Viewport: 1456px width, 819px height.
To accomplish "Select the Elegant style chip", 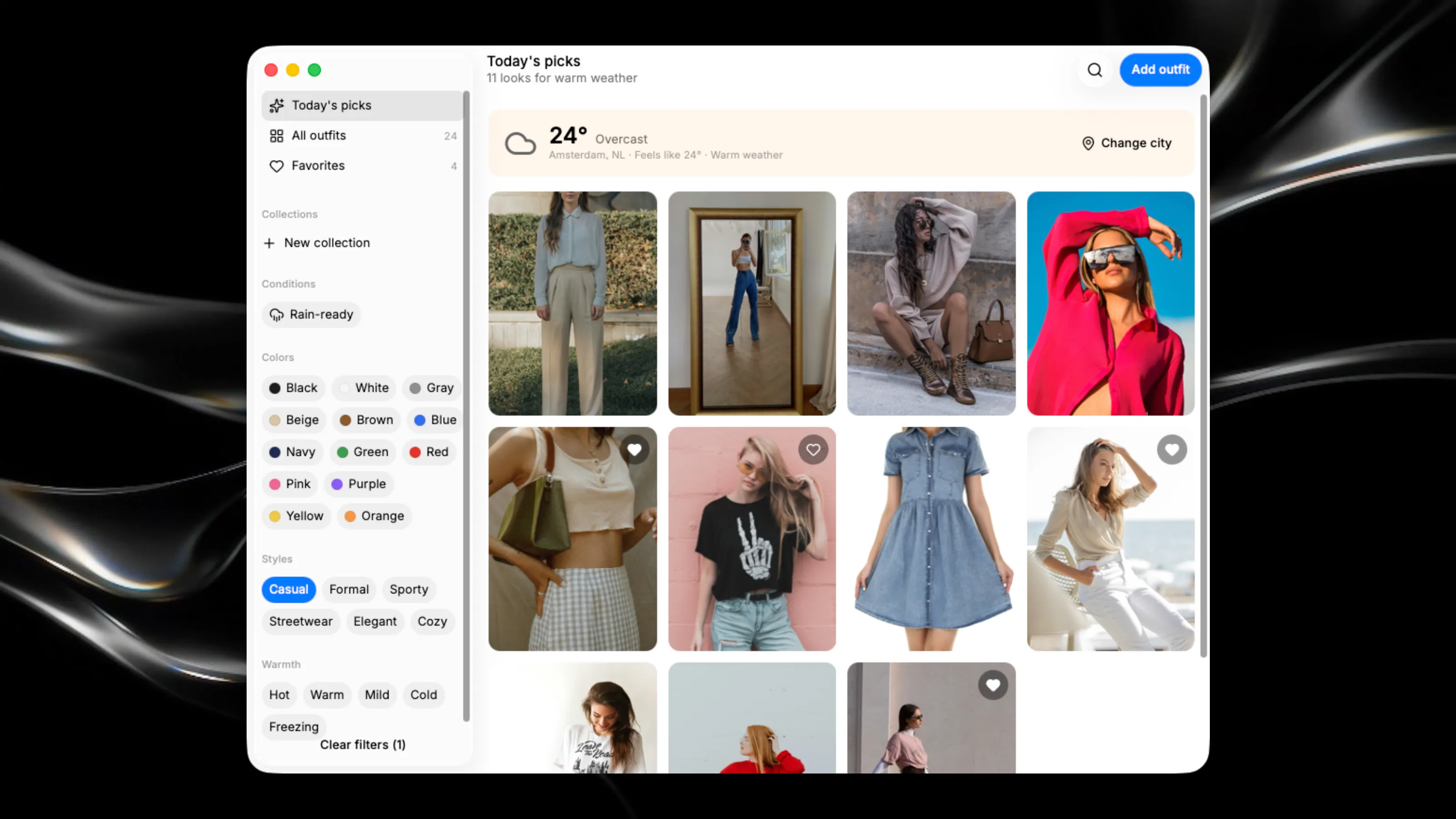I will point(375,622).
